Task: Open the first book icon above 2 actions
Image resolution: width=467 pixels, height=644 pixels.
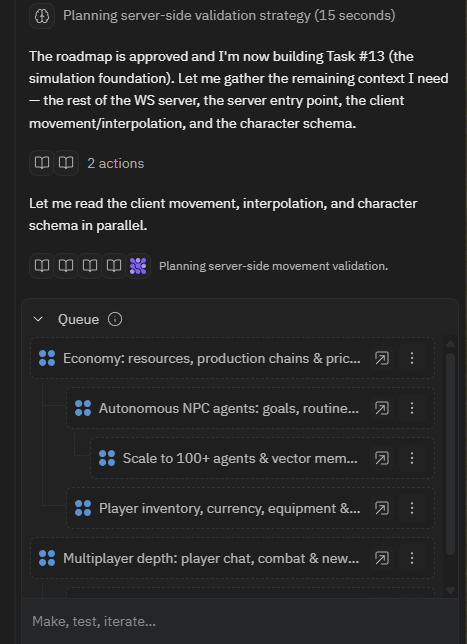Action: pos(42,163)
